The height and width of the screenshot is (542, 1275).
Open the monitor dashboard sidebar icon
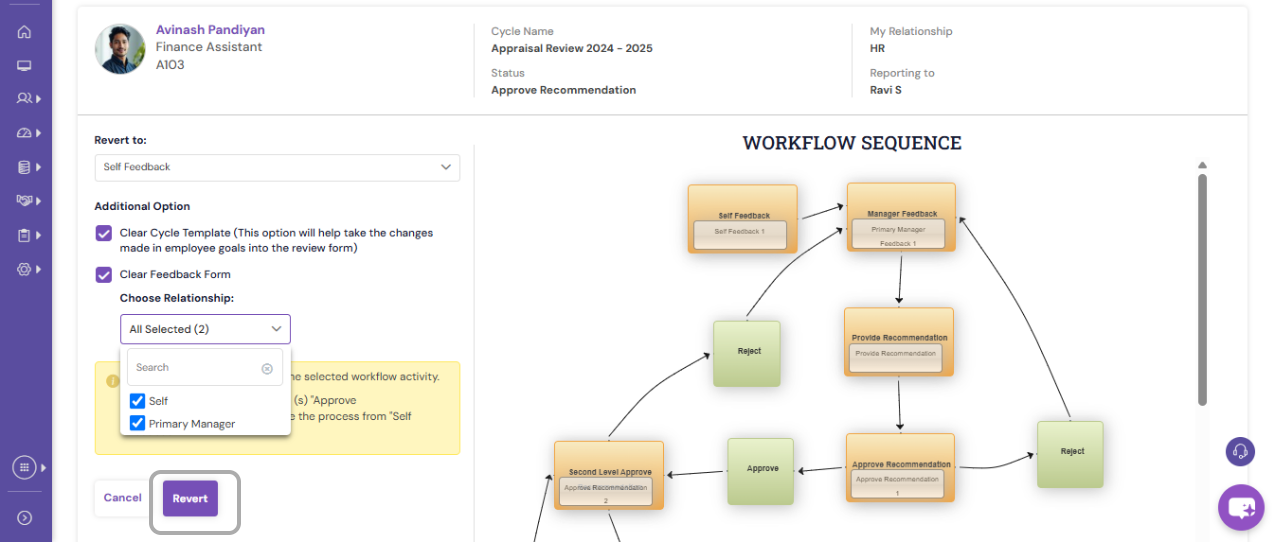tap(24, 66)
